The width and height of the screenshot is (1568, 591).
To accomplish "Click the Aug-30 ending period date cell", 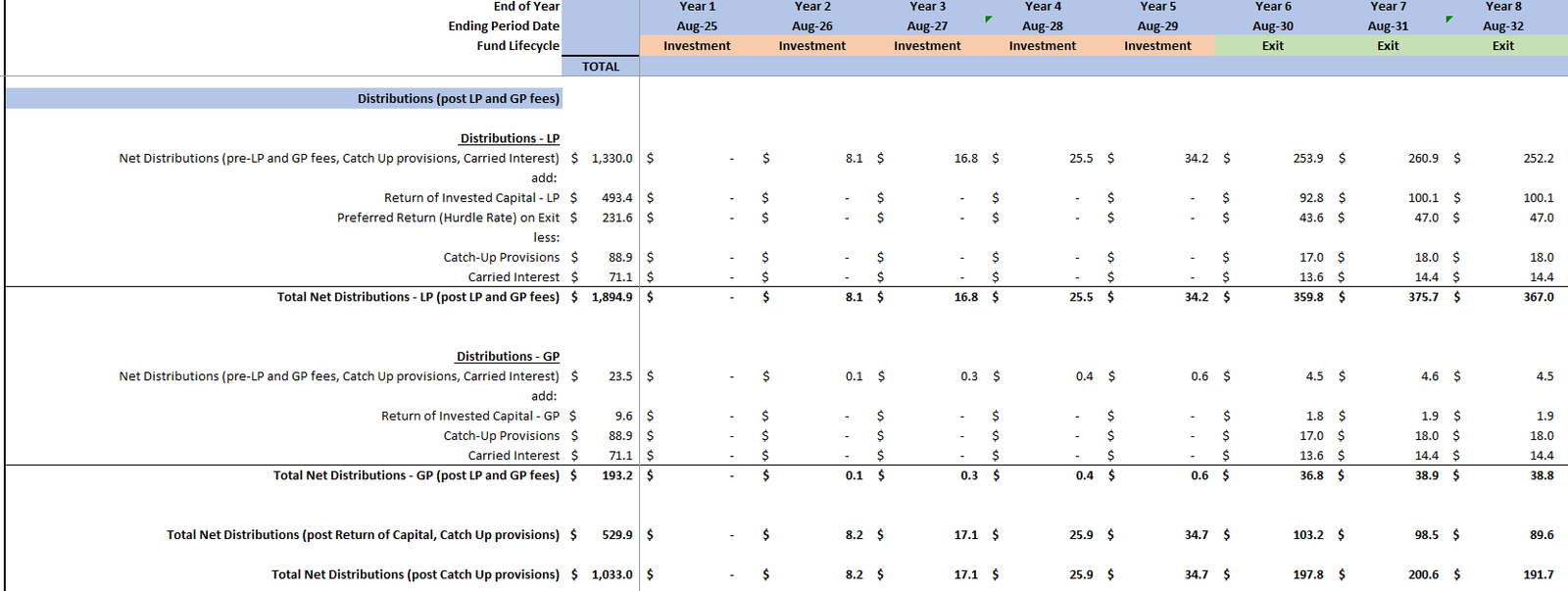I will point(1273,26).
